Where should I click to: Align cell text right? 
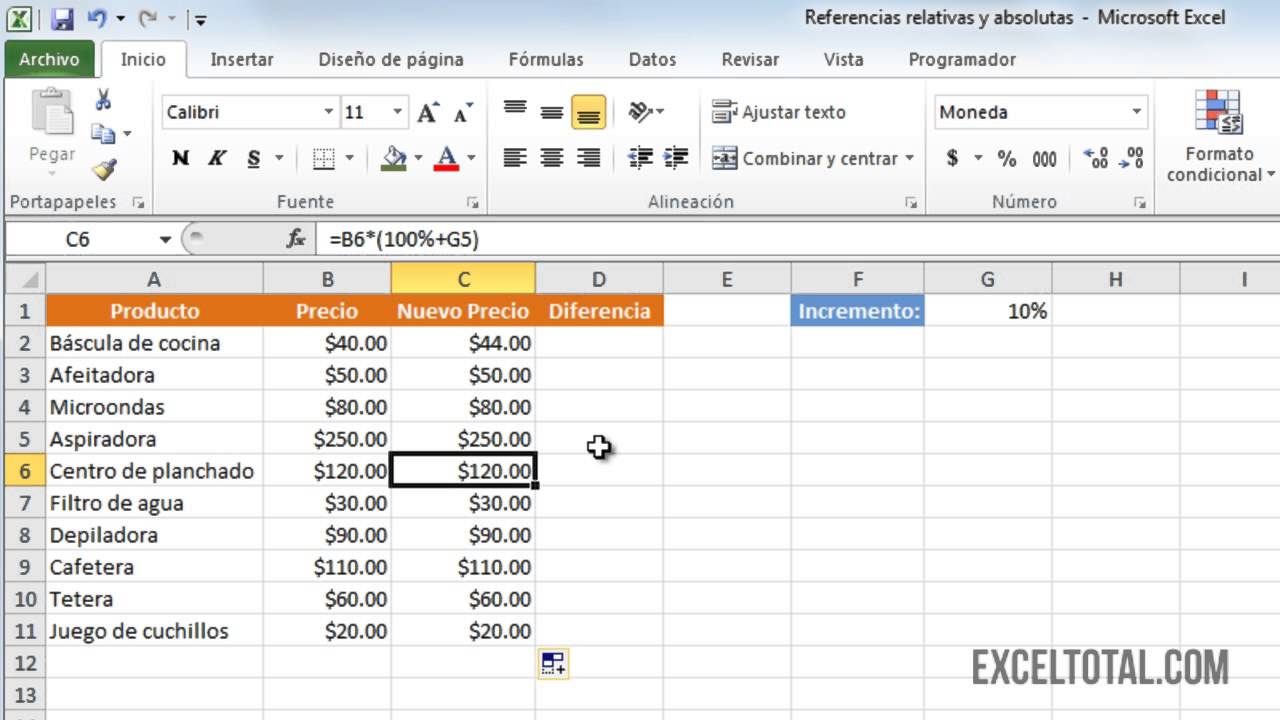(589, 158)
